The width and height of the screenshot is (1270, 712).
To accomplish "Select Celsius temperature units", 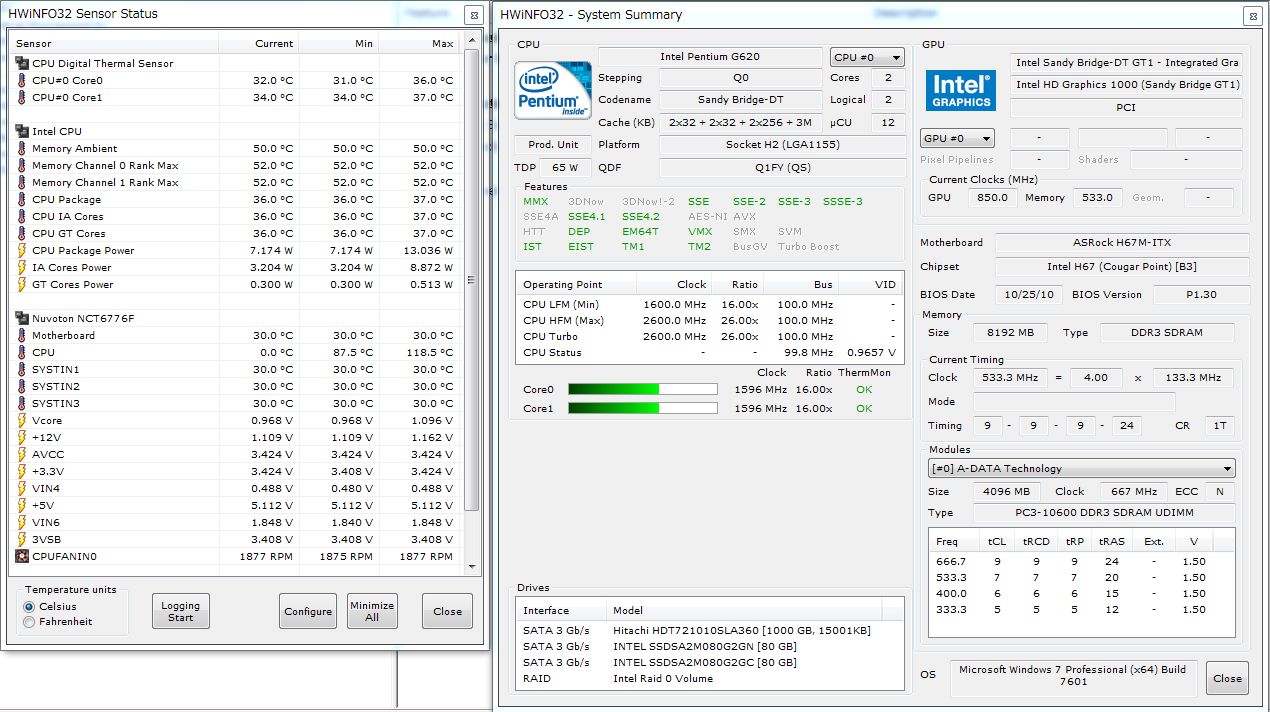I will point(29,606).
